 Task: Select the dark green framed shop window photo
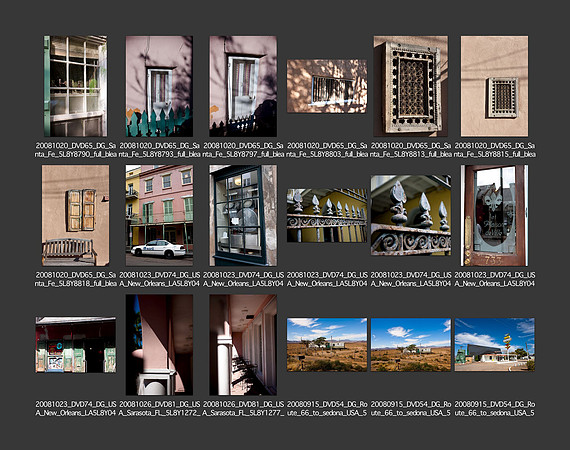click(x=243, y=216)
